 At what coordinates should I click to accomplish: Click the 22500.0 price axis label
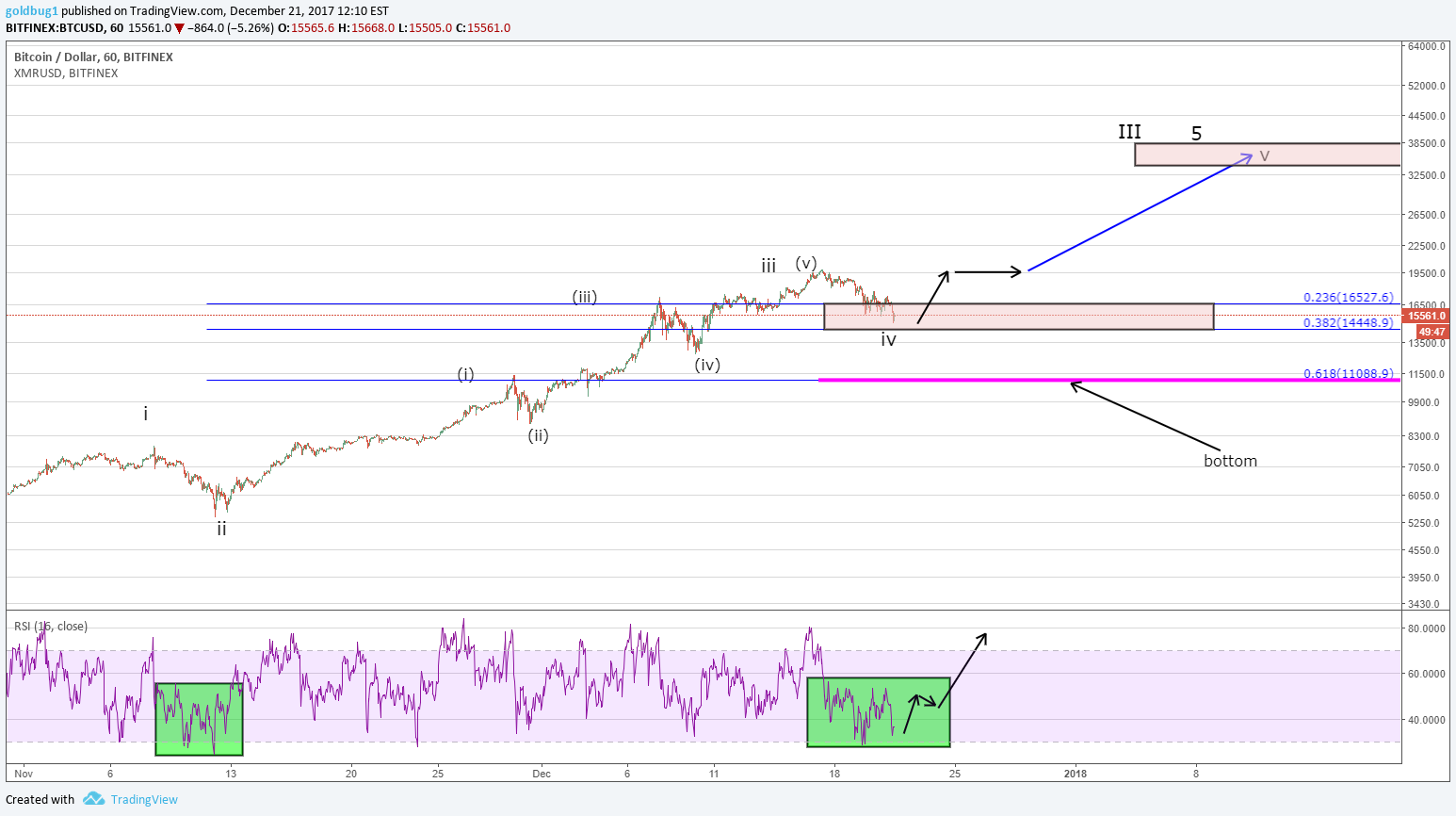pos(1427,246)
